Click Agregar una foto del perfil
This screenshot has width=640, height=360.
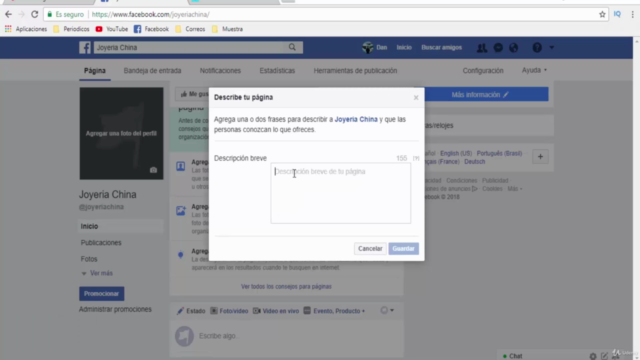coord(121,133)
